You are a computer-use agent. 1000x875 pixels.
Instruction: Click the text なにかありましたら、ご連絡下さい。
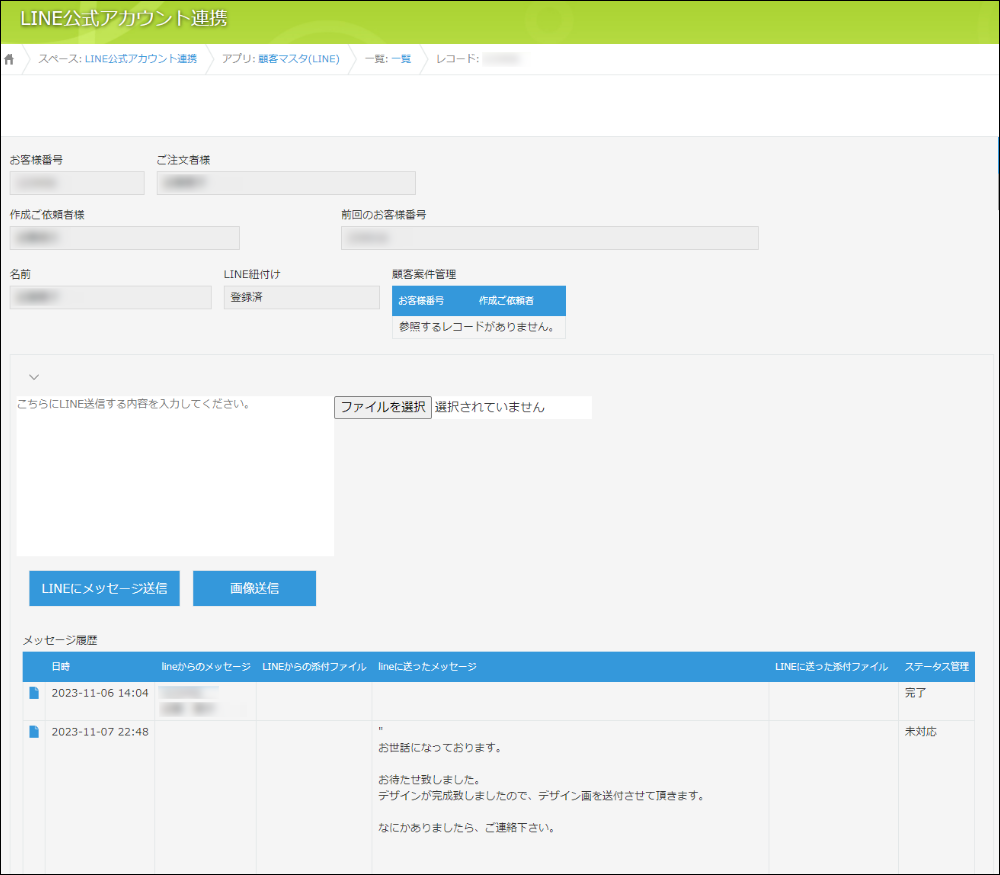coord(466,827)
